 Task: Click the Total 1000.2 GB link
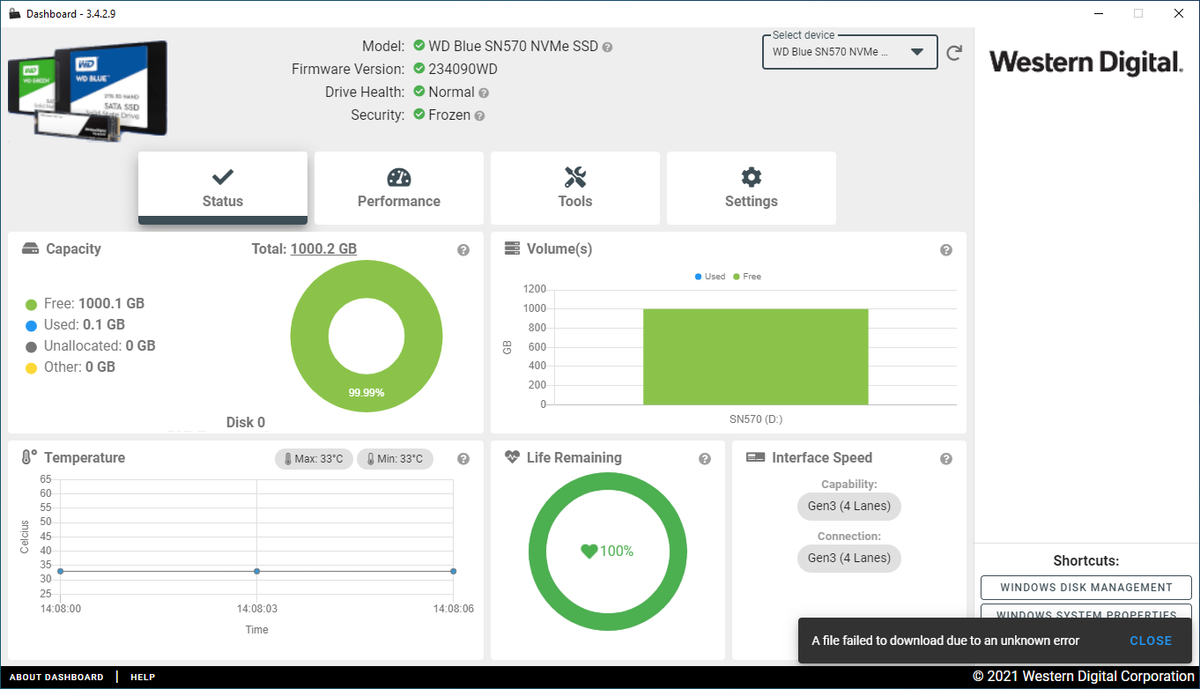click(x=323, y=249)
